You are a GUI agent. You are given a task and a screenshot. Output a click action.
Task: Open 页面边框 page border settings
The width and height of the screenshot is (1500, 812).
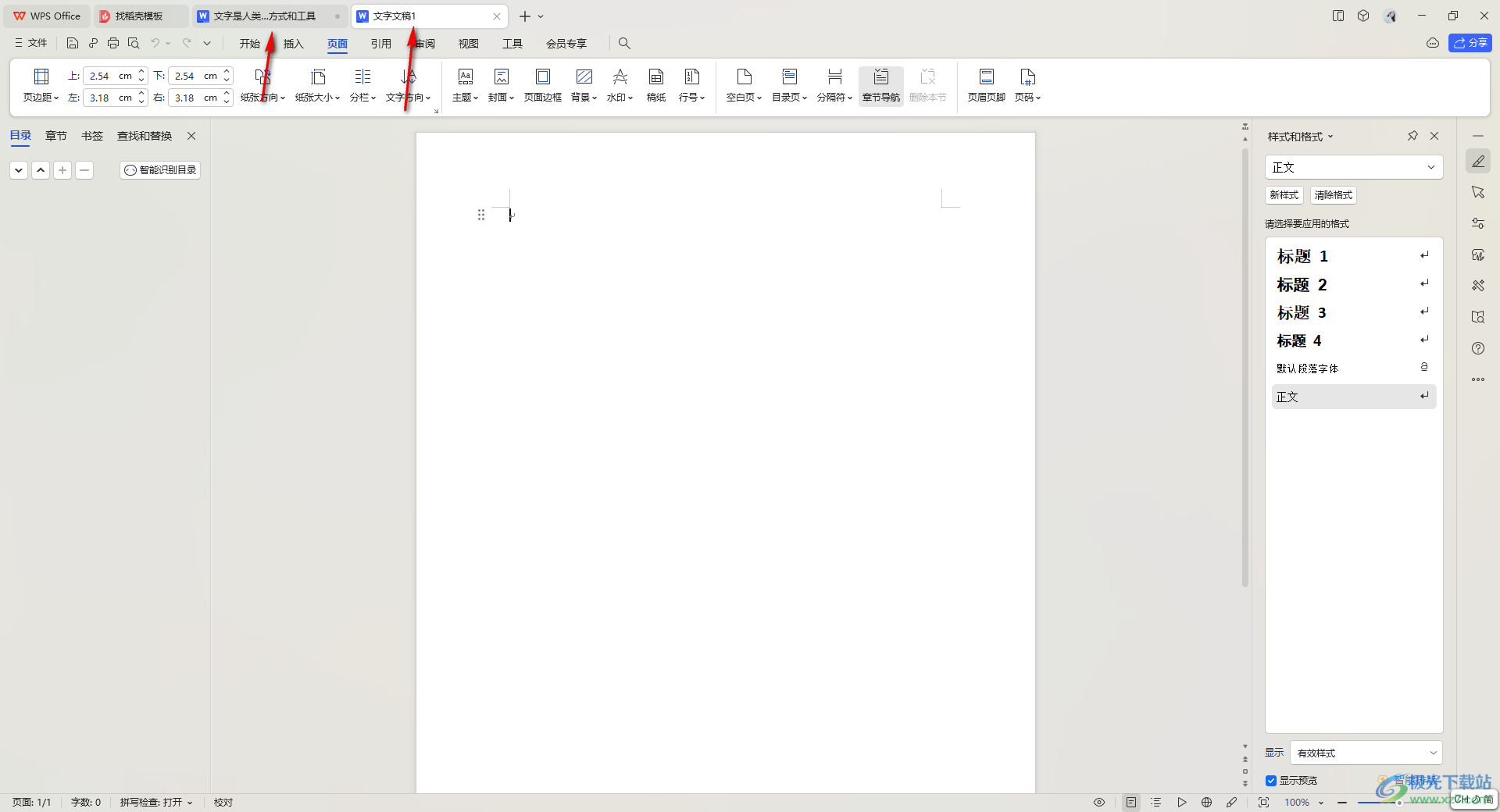pos(543,86)
